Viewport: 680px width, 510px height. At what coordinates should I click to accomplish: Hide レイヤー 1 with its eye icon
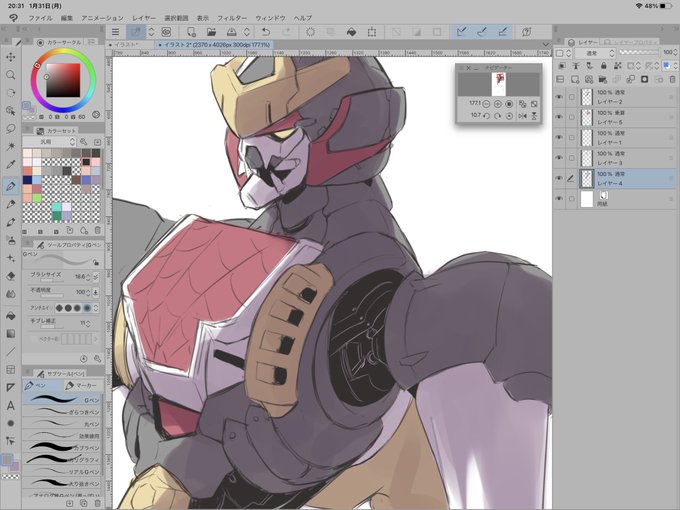pos(559,137)
